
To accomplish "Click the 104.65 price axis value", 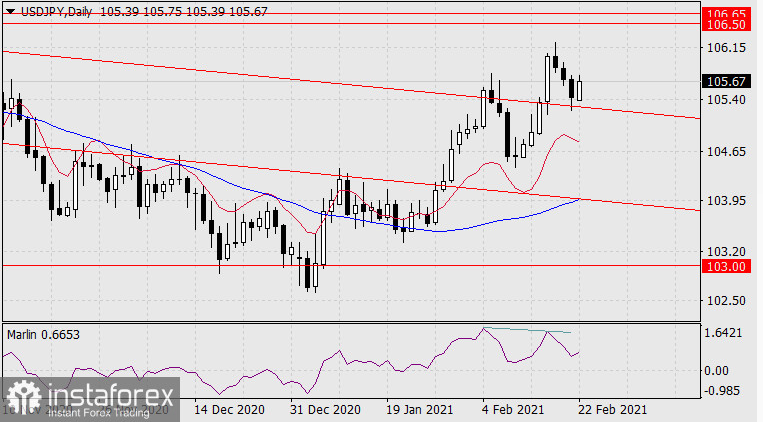I will coord(726,152).
